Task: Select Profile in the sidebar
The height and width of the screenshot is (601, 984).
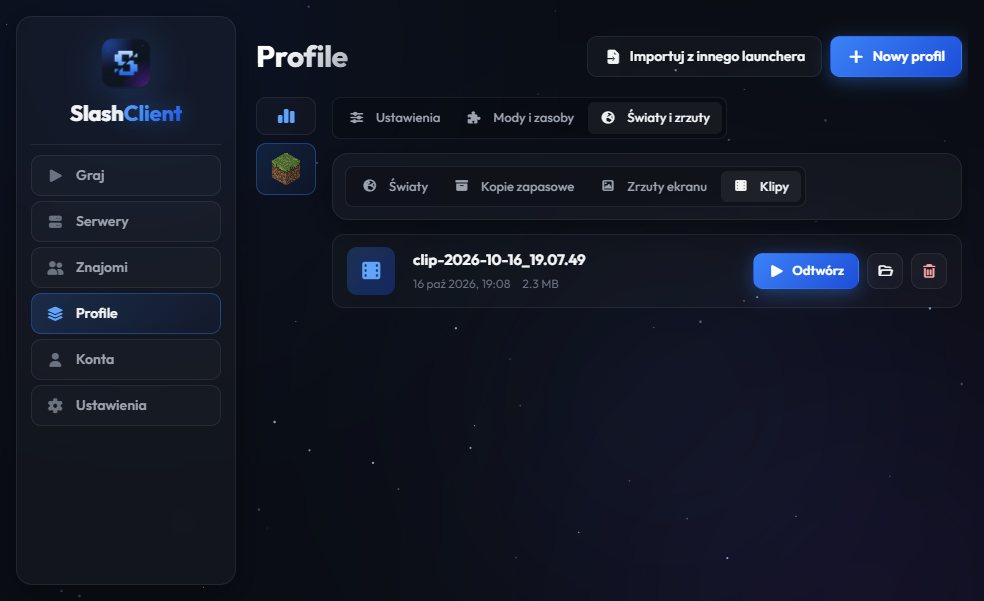Action: [x=126, y=313]
